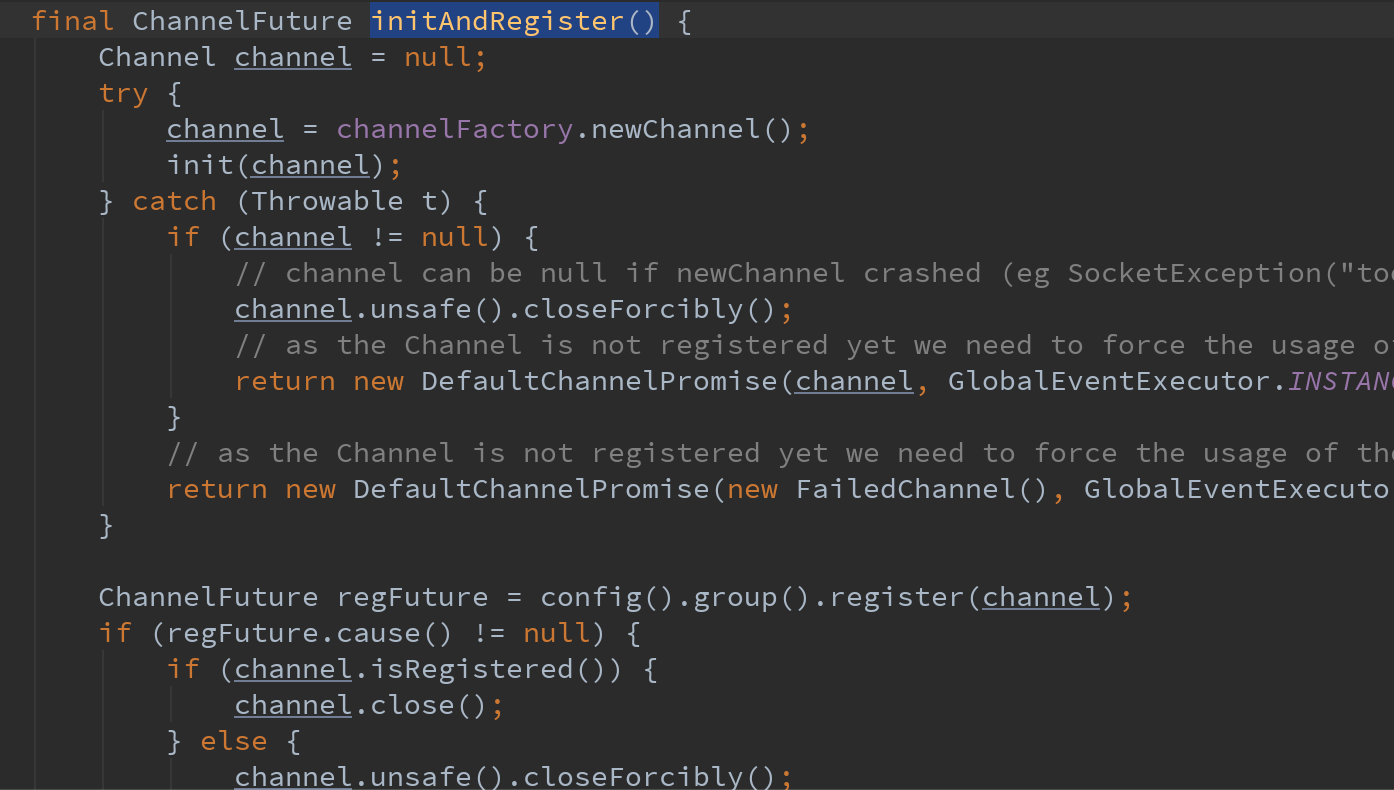Click the regFuture variable declaration
Screen dimensions: 1394x790
[x=412, y=597]
